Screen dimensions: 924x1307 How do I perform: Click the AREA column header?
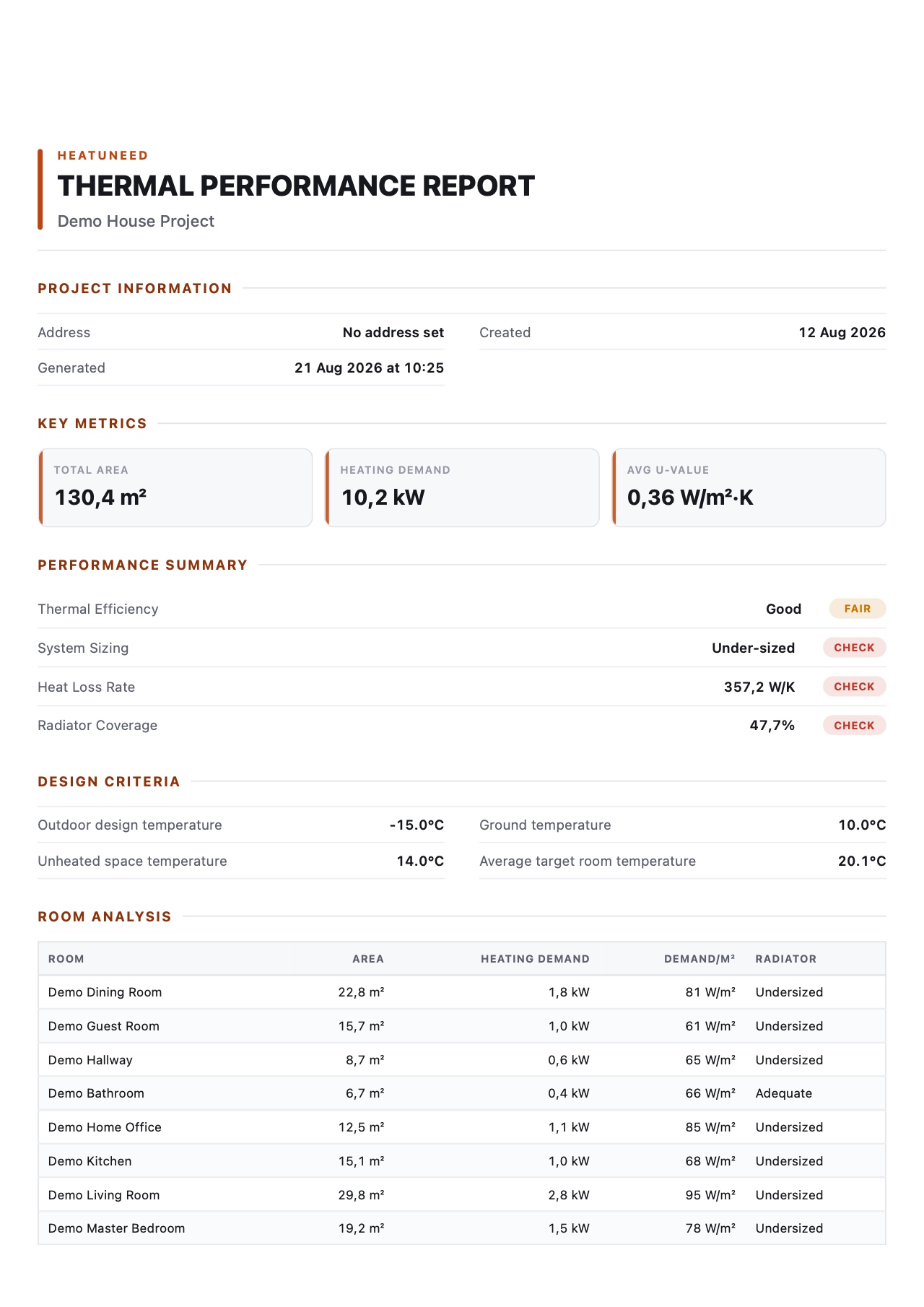click(x=368, y=959)
